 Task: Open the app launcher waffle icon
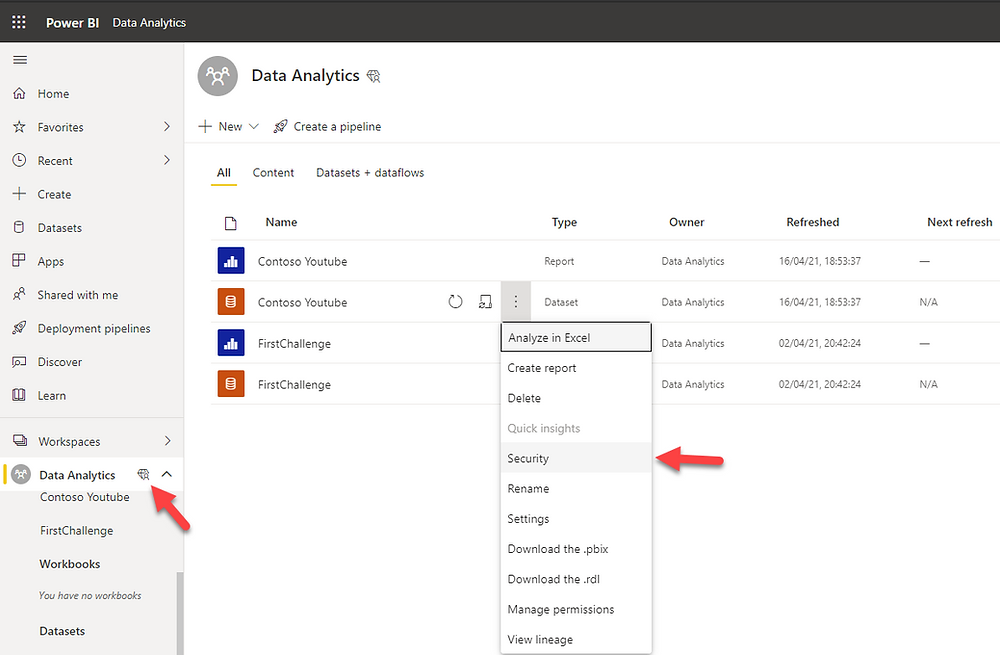[x=19, y=22]
